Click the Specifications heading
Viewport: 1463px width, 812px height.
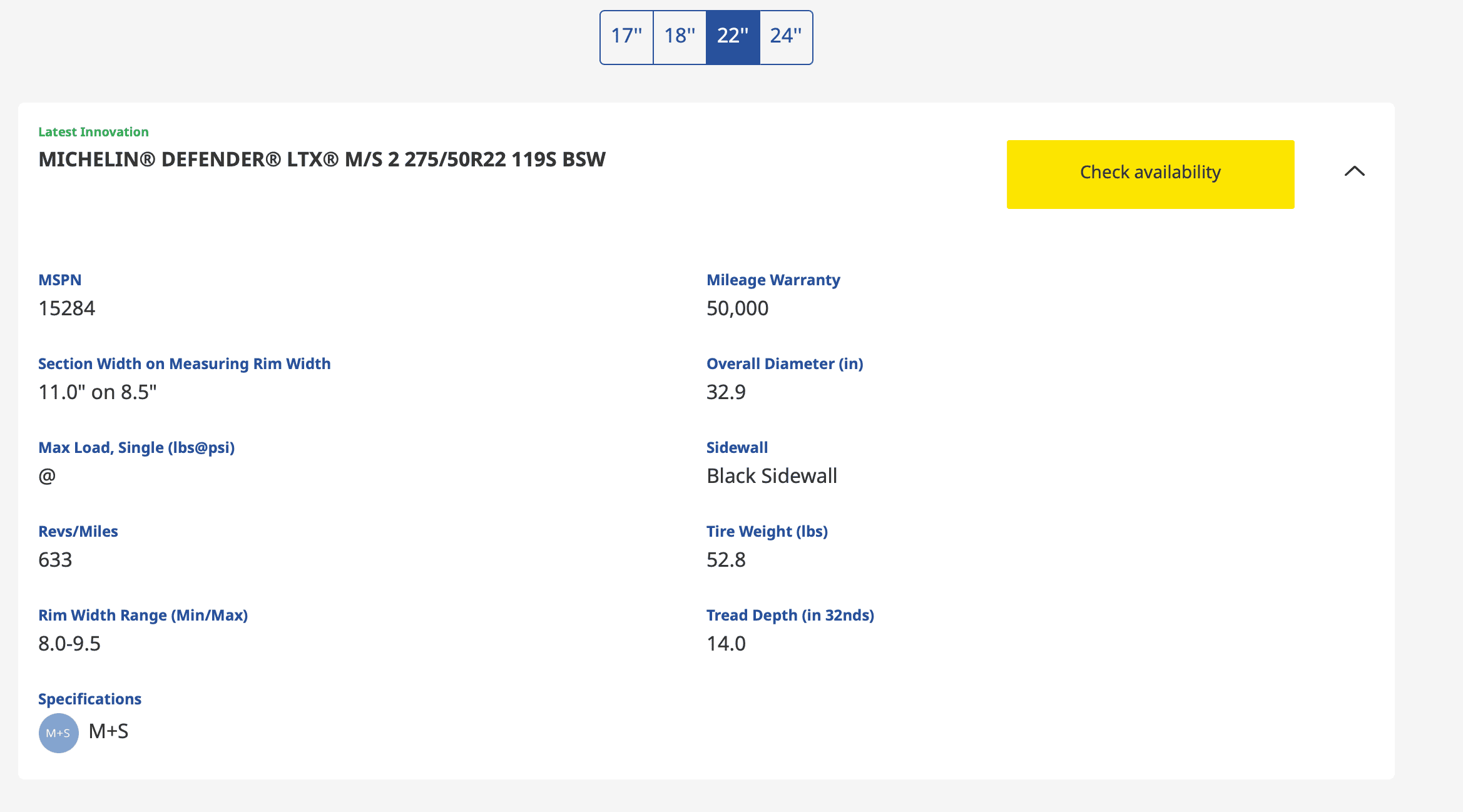click(89, 699)
